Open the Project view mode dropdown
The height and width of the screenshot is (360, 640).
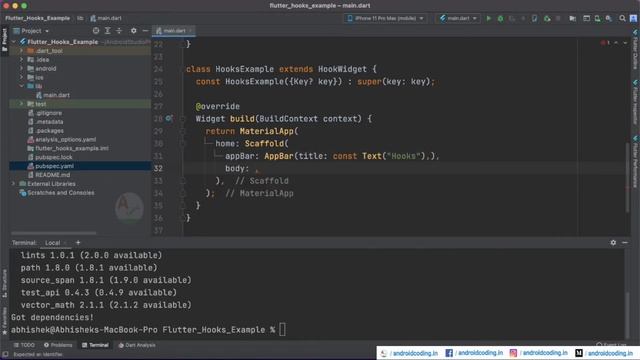pyautogui.click(x=31, y=31)
